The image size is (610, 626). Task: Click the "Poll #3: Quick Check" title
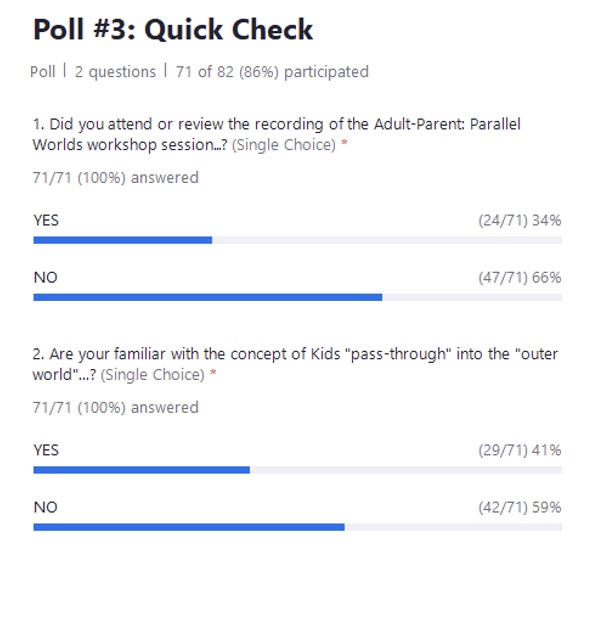point(173,30)
